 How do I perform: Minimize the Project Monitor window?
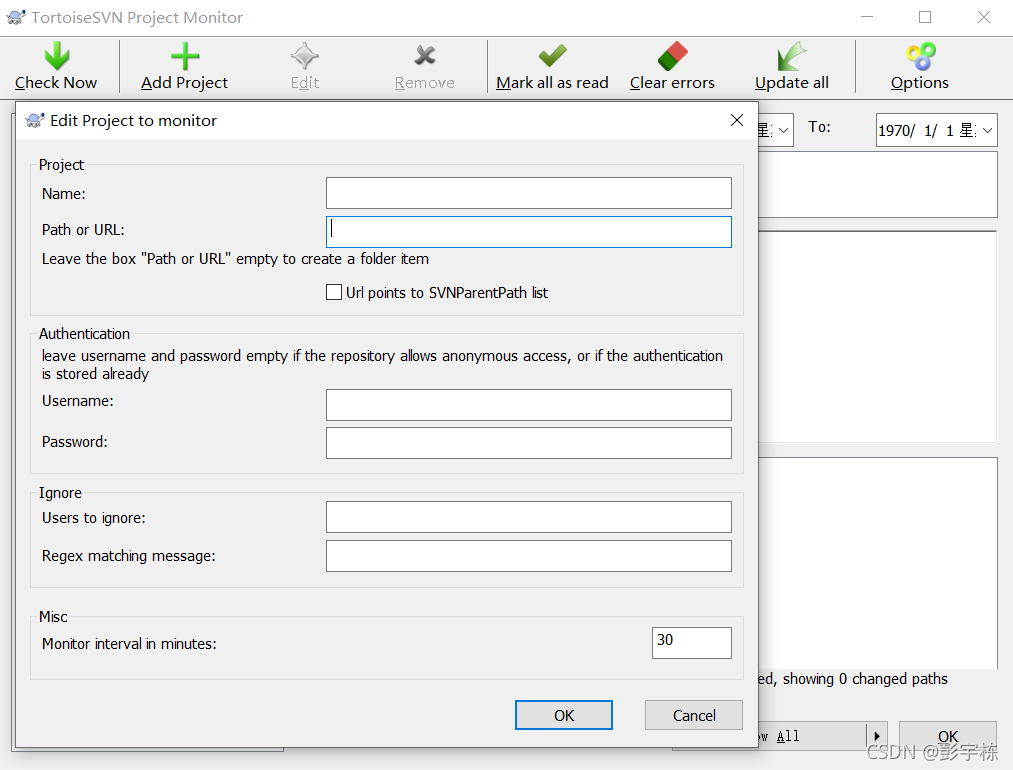click(x=867, y=17)
